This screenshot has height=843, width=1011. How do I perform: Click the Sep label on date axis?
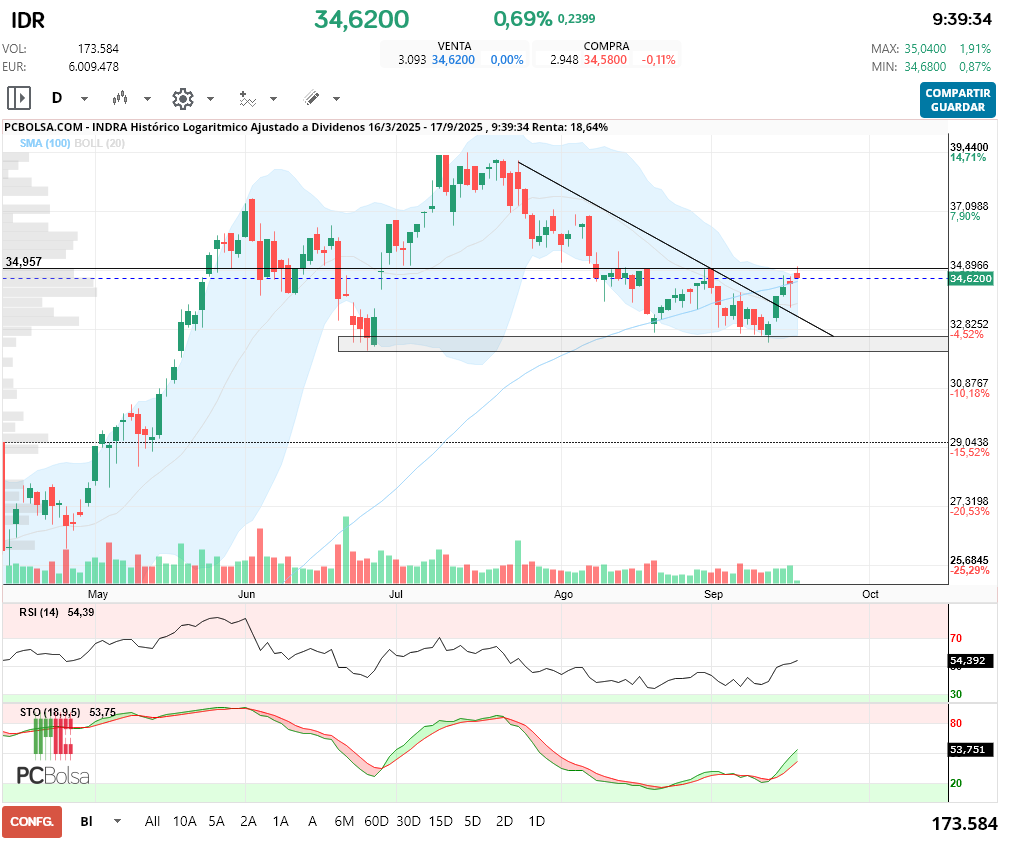pos(714,594)
